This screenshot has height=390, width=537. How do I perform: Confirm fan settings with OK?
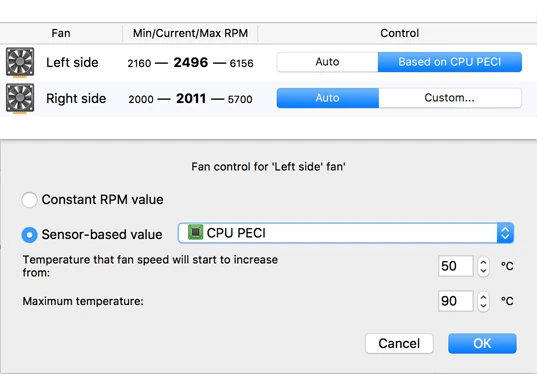point(482,343)
